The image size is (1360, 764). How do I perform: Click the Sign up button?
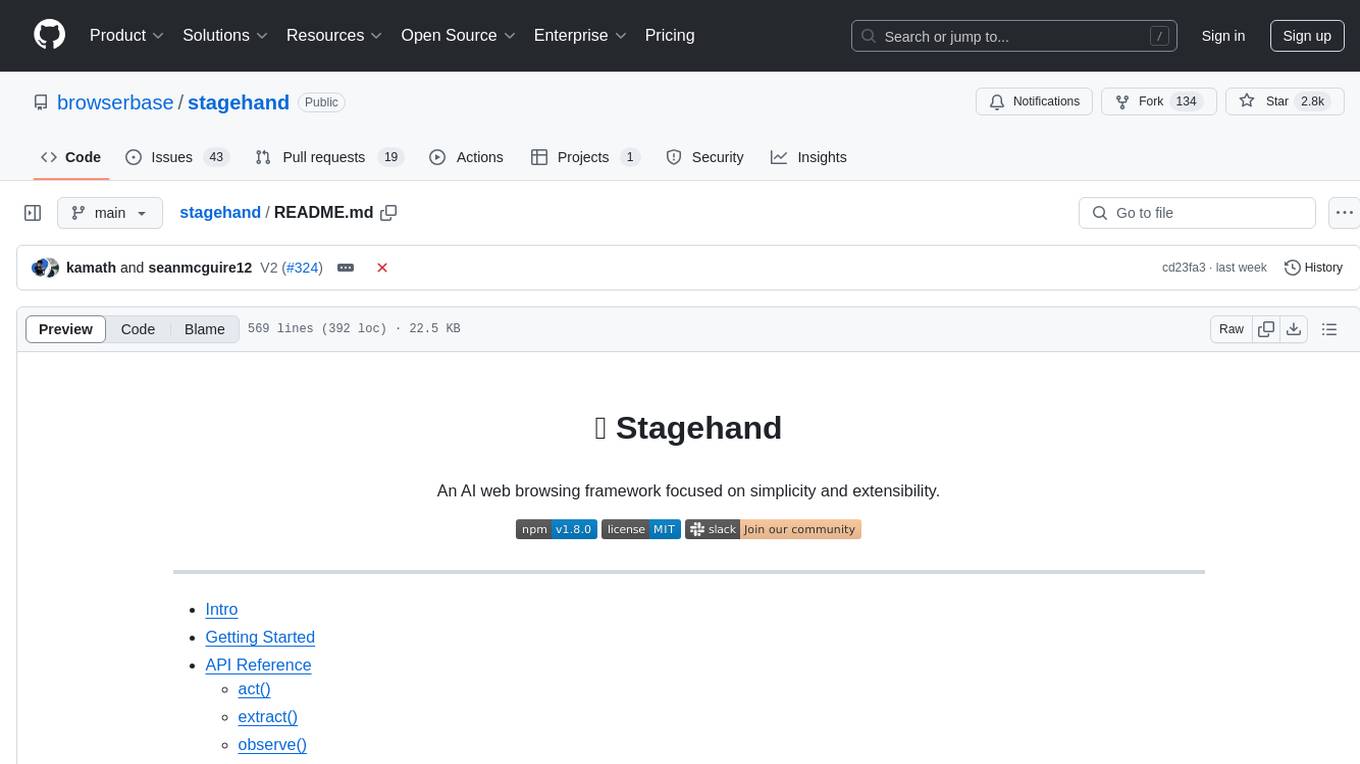[x=1307, y=36]
